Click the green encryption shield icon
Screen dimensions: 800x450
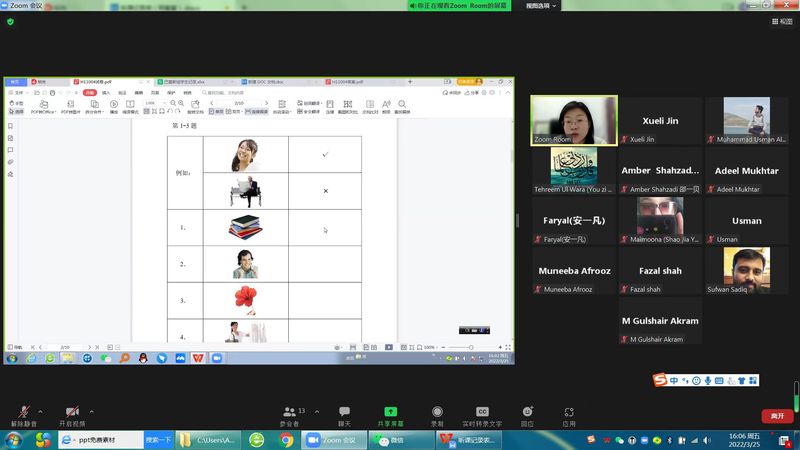11,21
